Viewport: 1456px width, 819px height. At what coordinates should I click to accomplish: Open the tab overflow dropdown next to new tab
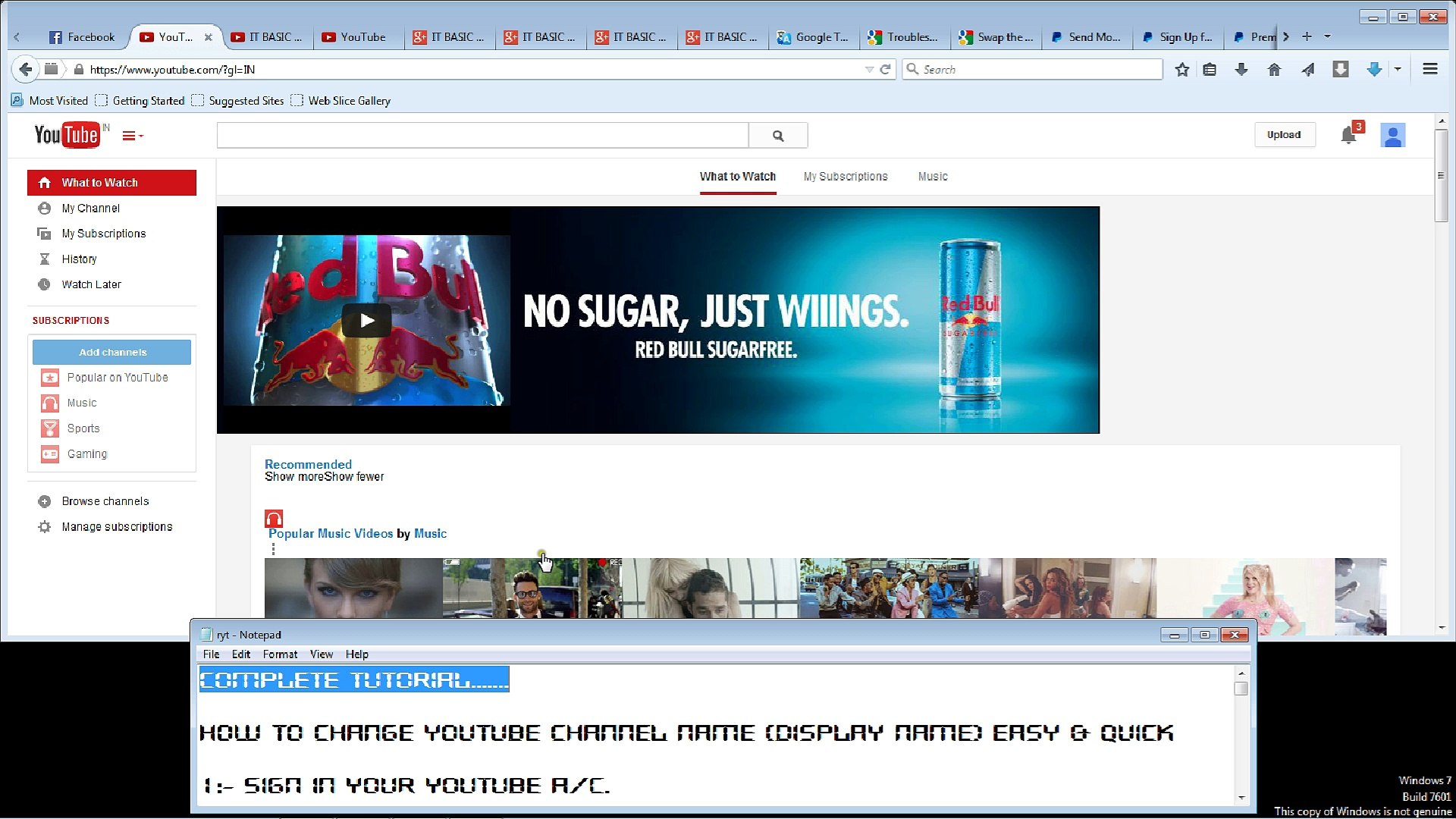tap(1326, 36)
